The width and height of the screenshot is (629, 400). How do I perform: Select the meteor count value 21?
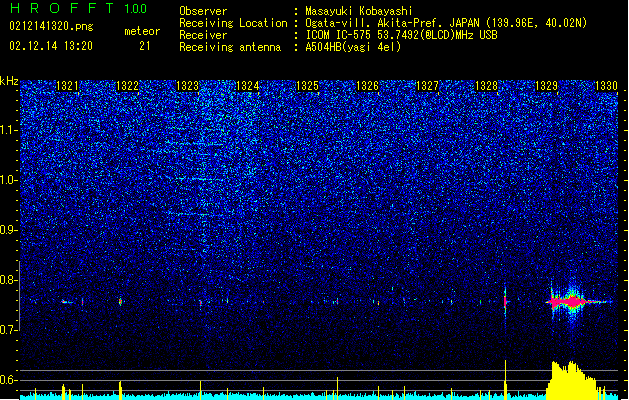point(145,46)
